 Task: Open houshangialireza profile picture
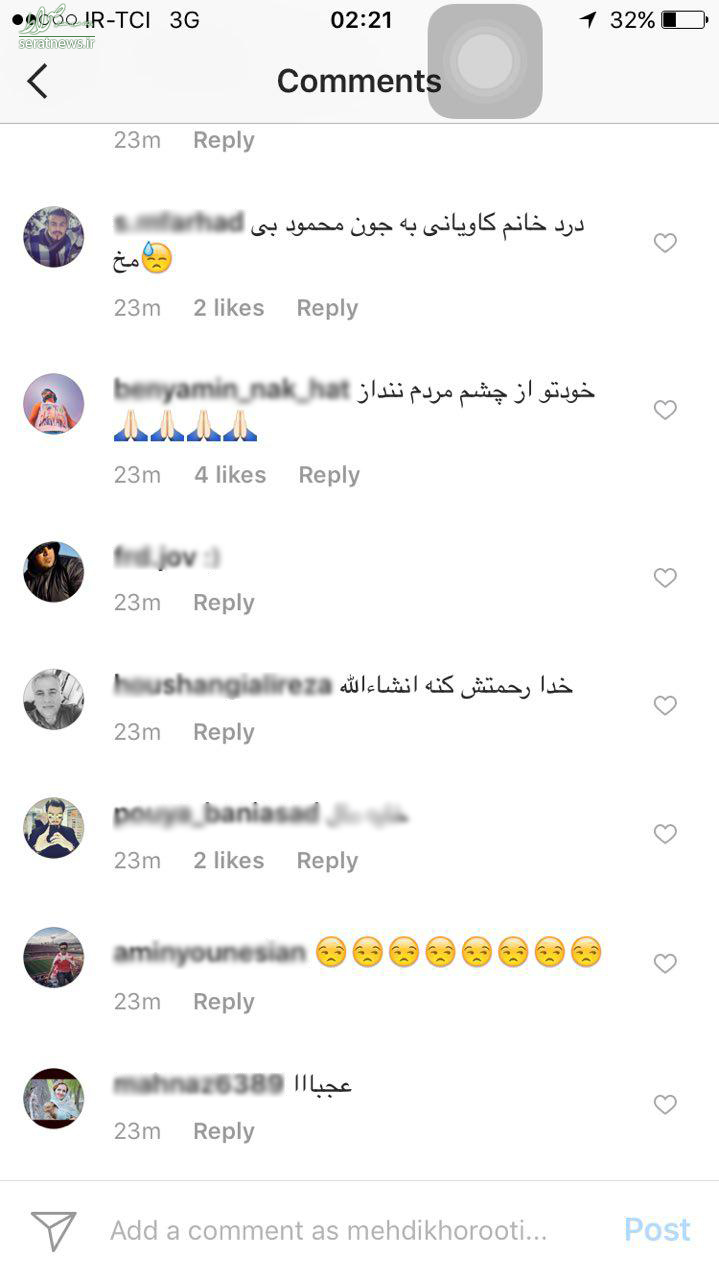tap(54, 699)
